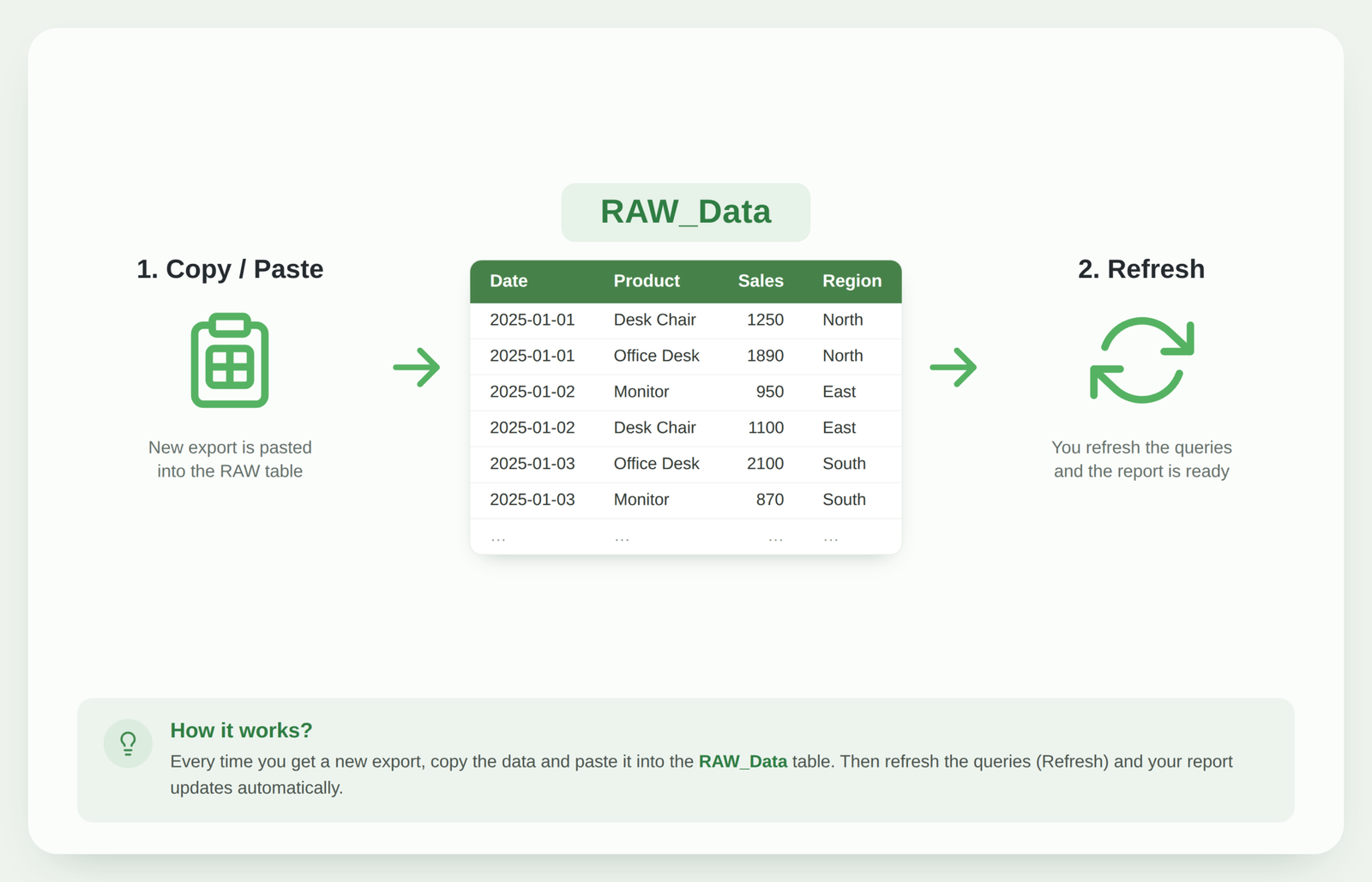This screenshot has height=882, width=1372.
Task: Select the Sales column header
Action: (x=761, y=281)
